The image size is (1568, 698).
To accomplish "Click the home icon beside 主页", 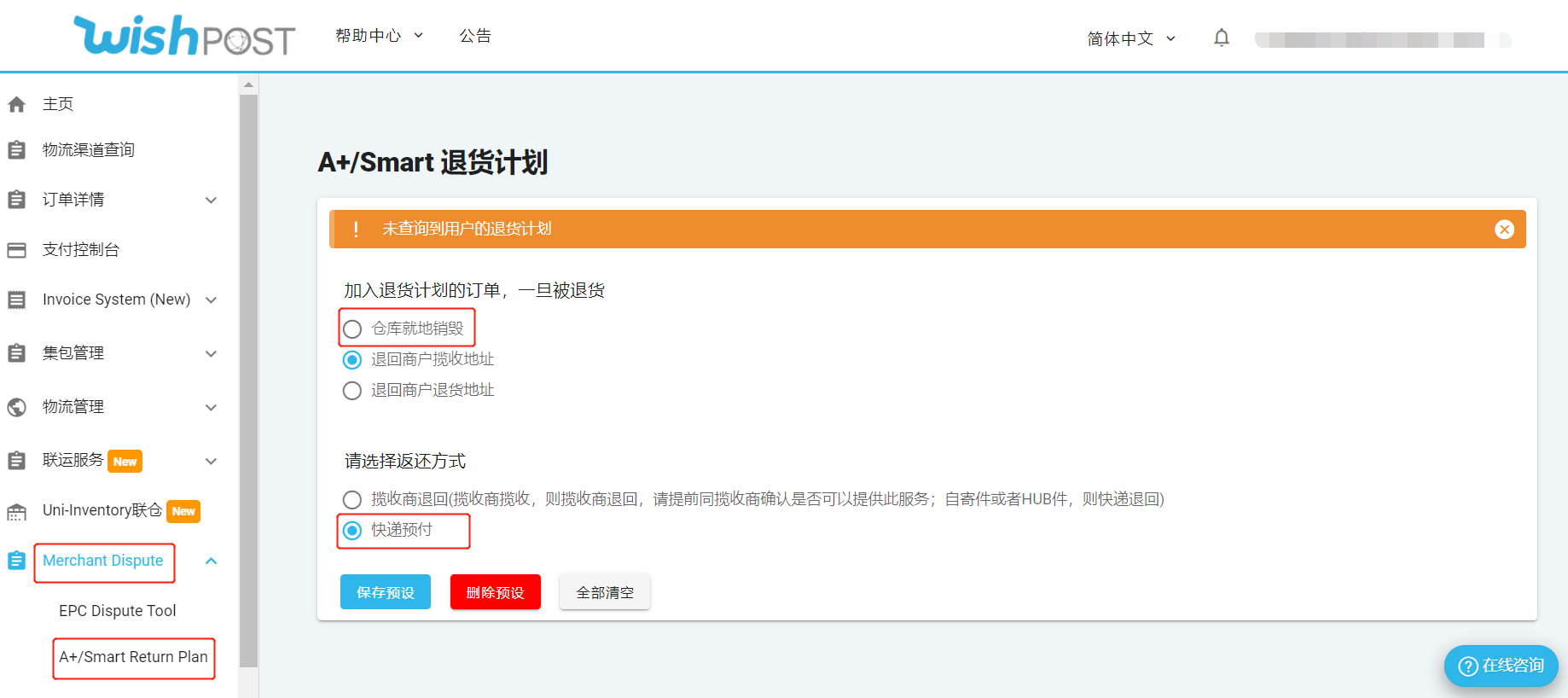I will point(16,104).
